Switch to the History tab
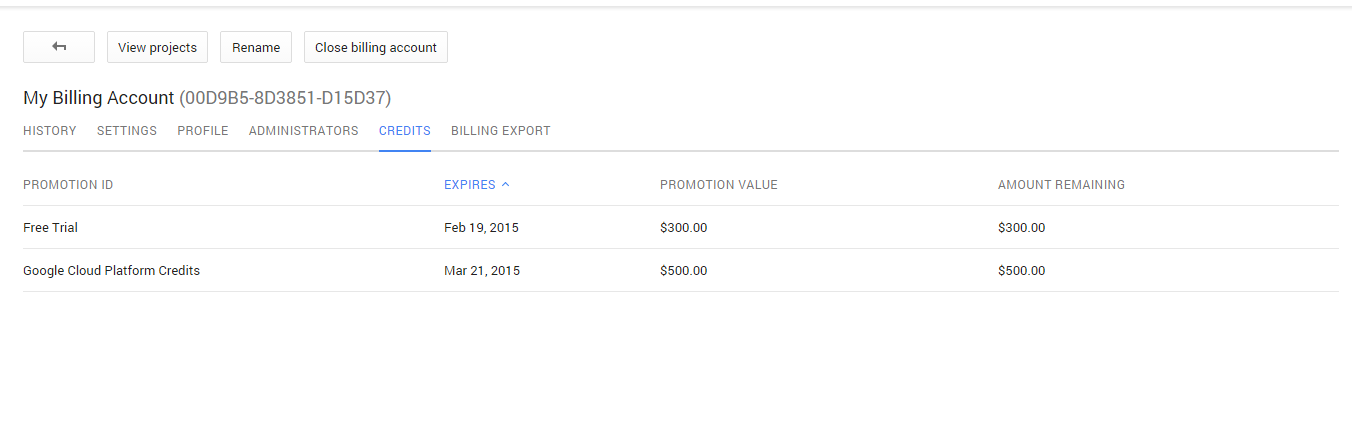1352x433 pixels. click(x=50, y=131)
